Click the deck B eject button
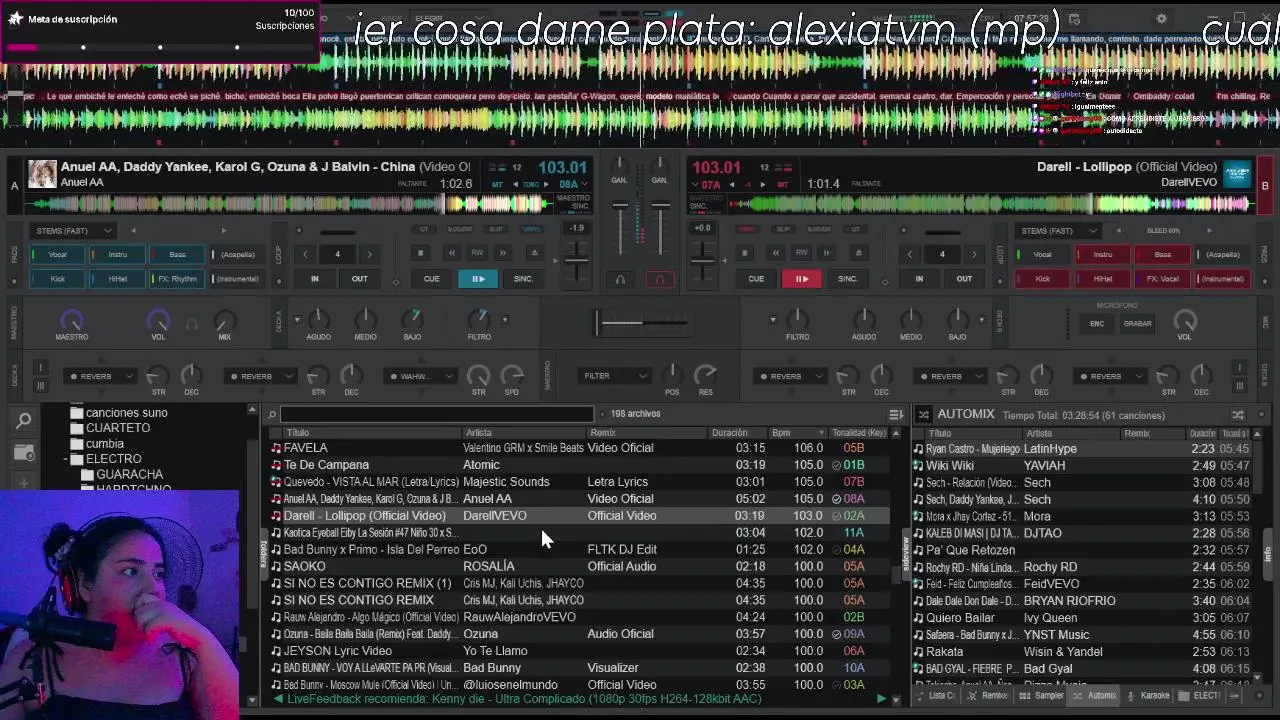The height and width of the screenshot is (720, 1280). 858,253
